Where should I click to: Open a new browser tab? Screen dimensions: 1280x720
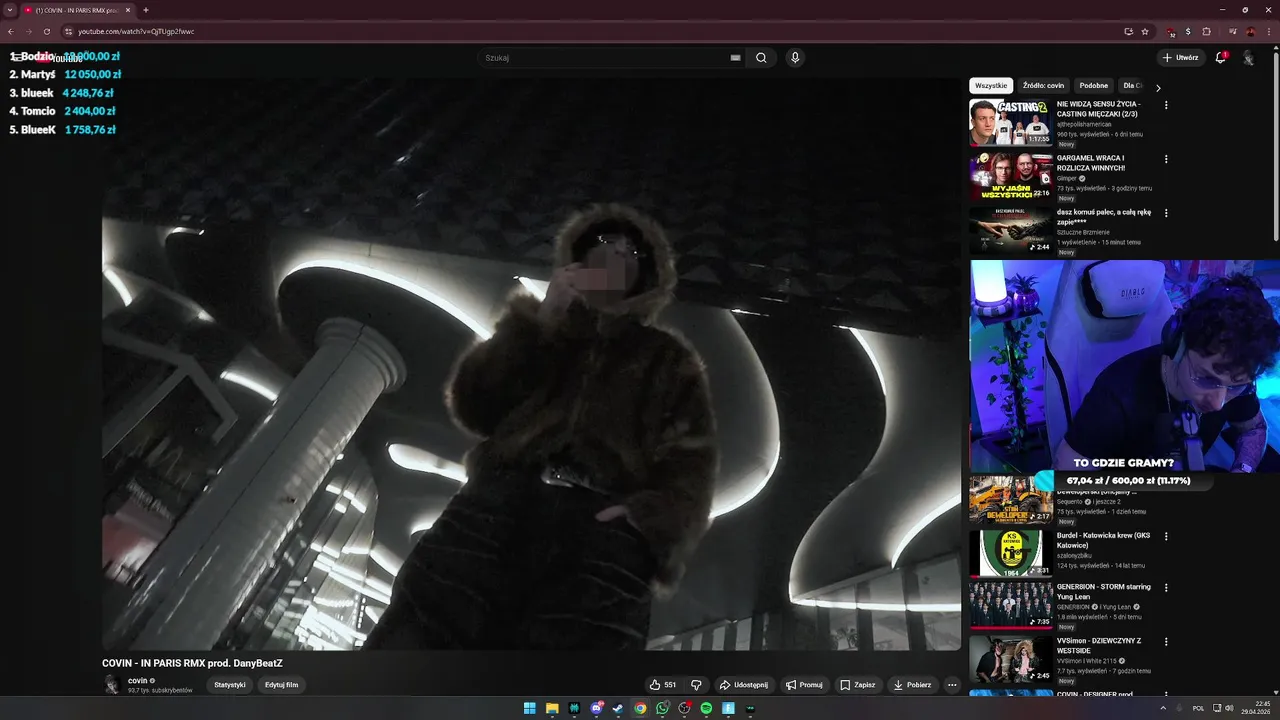(x=146, y=10)
